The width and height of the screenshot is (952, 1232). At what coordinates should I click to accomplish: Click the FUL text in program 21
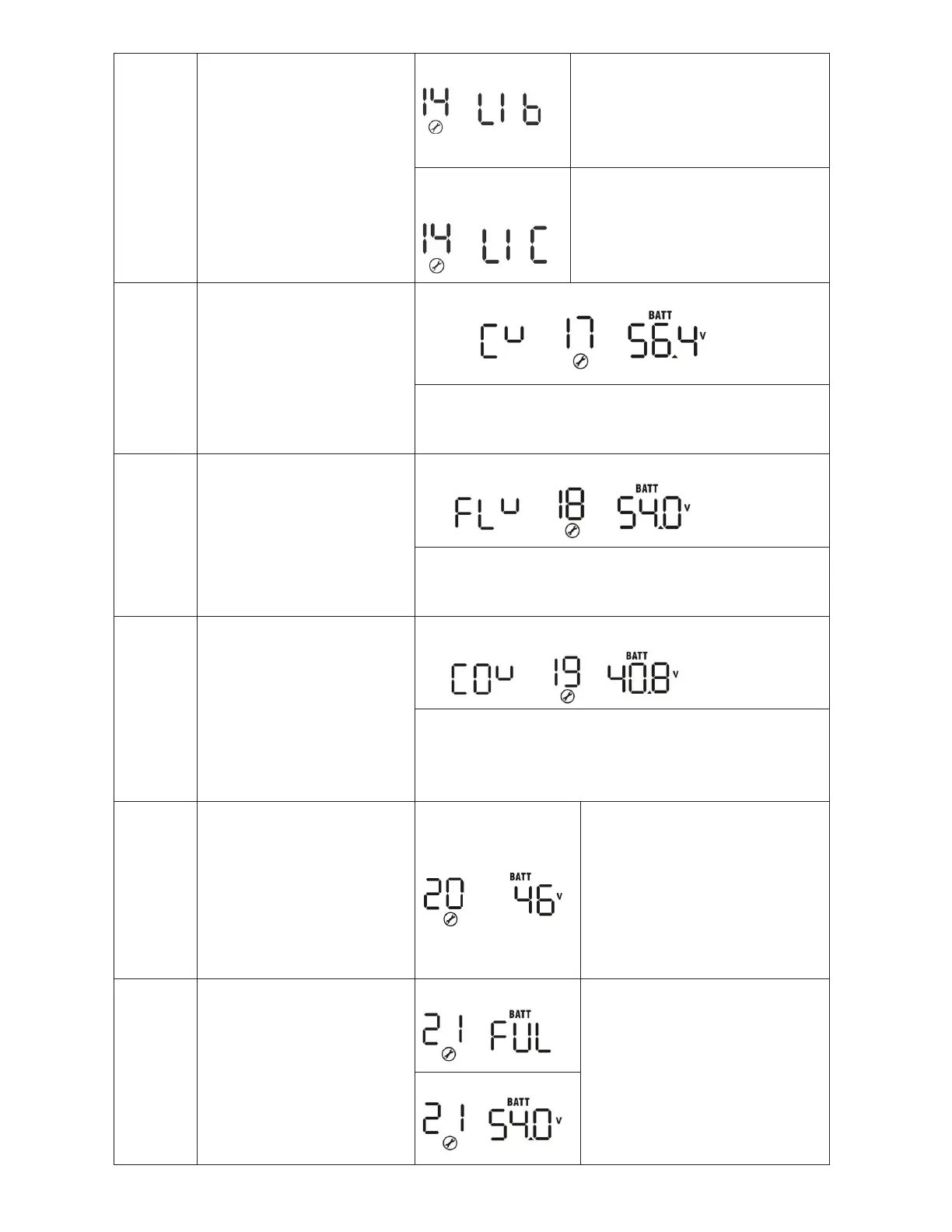tap(520, 1038)
